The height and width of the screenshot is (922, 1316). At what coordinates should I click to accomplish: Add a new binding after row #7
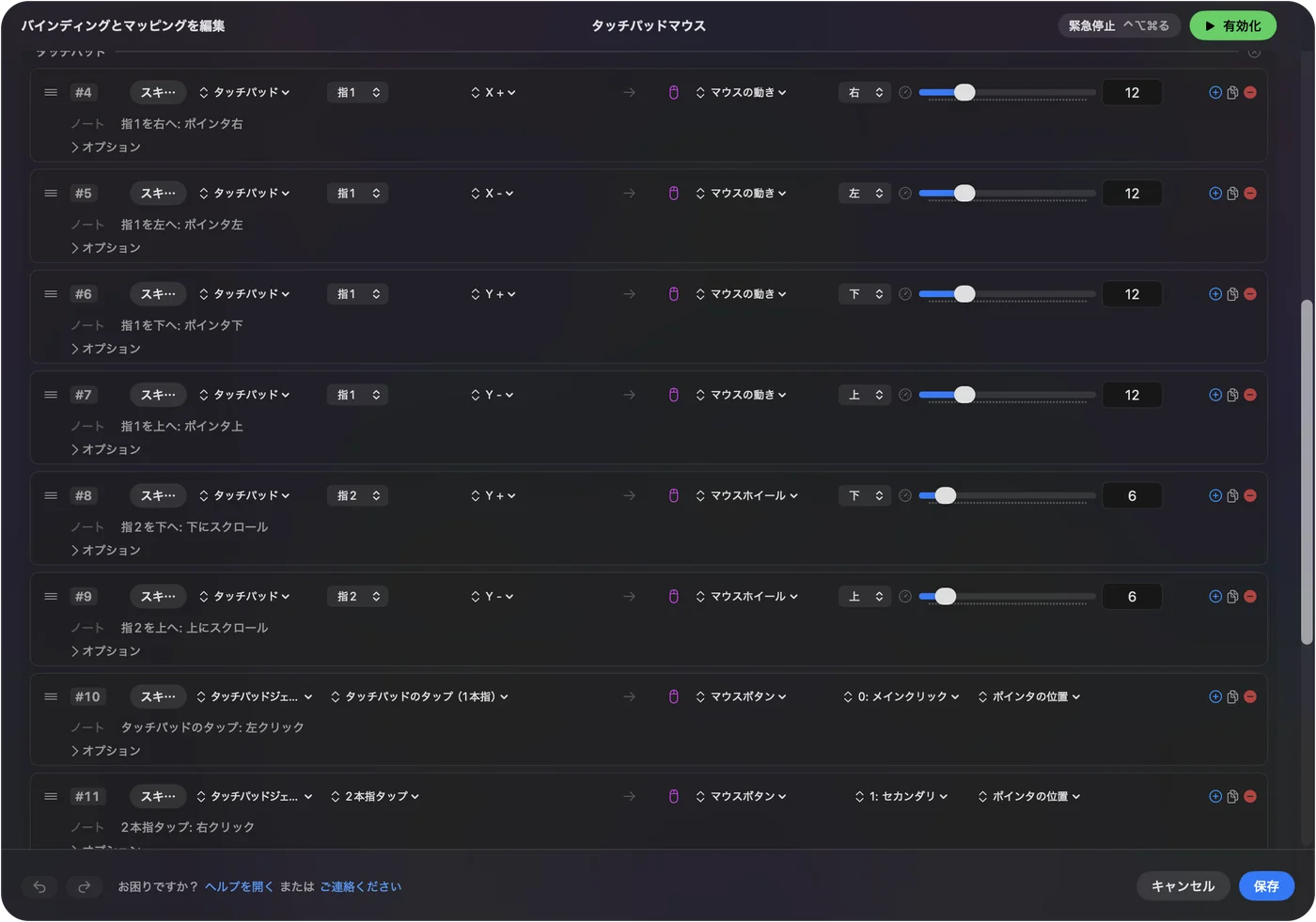pos(1215,395)
